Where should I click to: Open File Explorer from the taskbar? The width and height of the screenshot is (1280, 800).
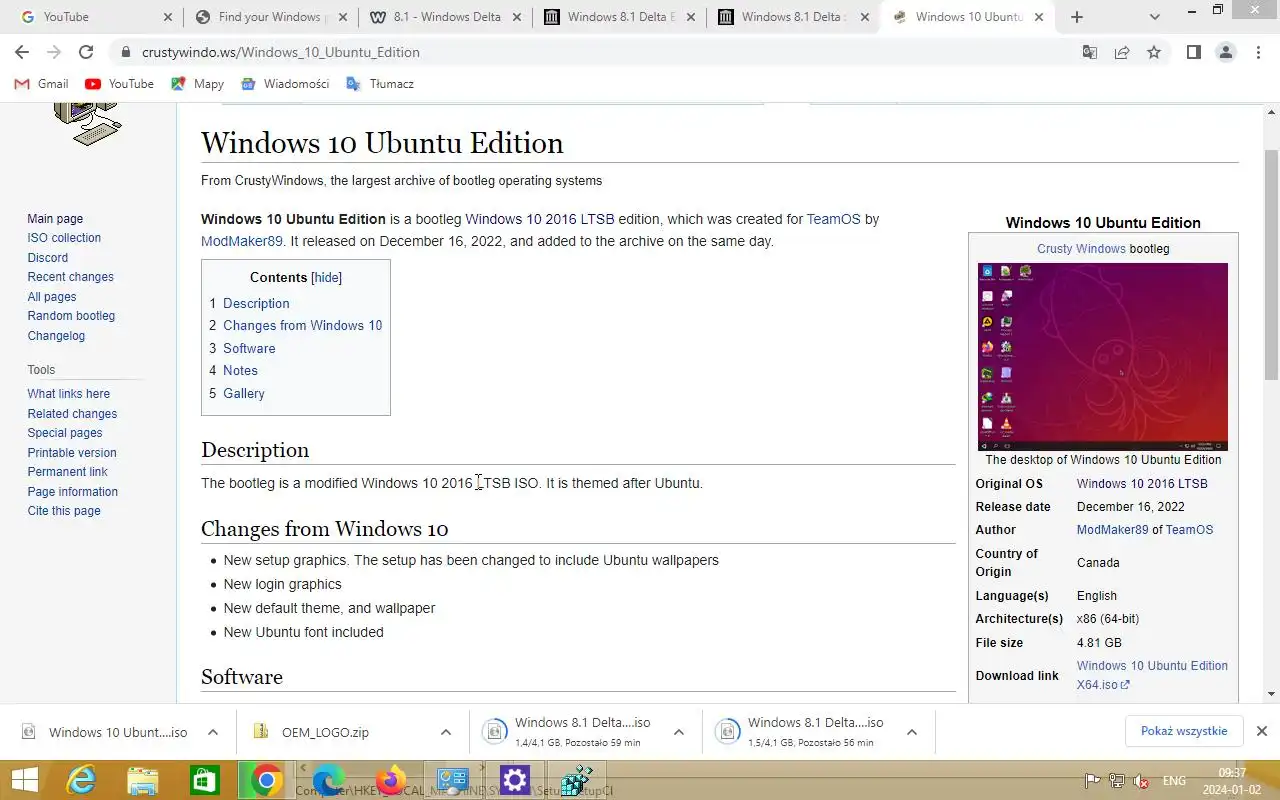[143, 780]
